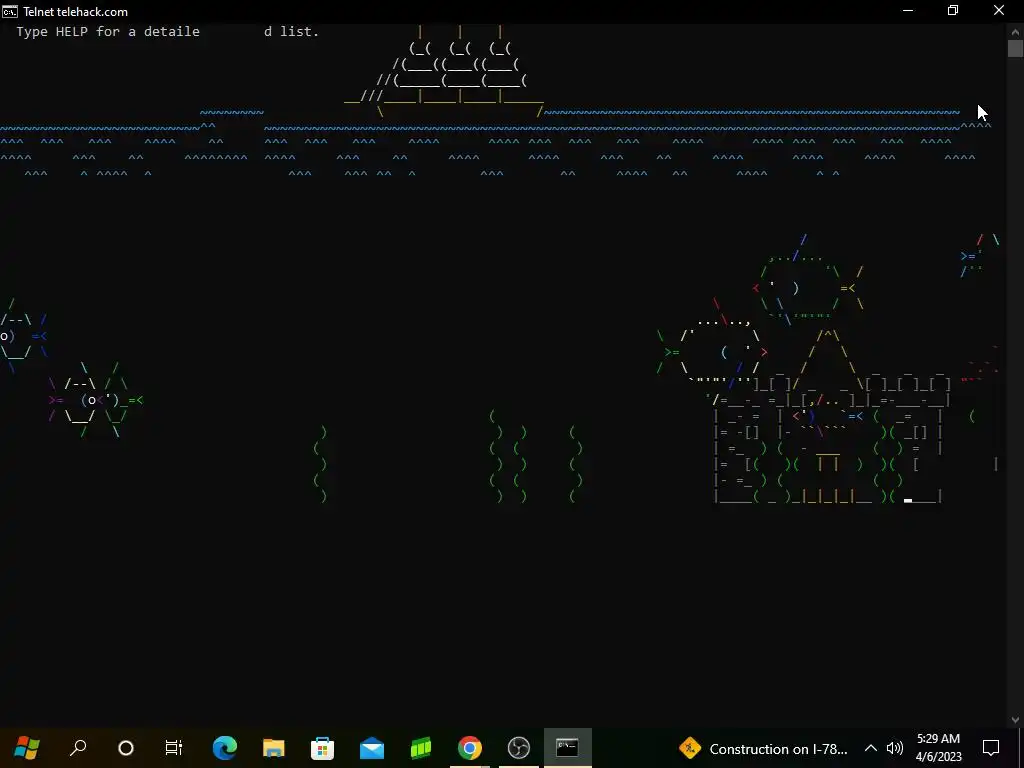Open the volume control
Viewport: 1024px width, 768px height.
point(895,748)
